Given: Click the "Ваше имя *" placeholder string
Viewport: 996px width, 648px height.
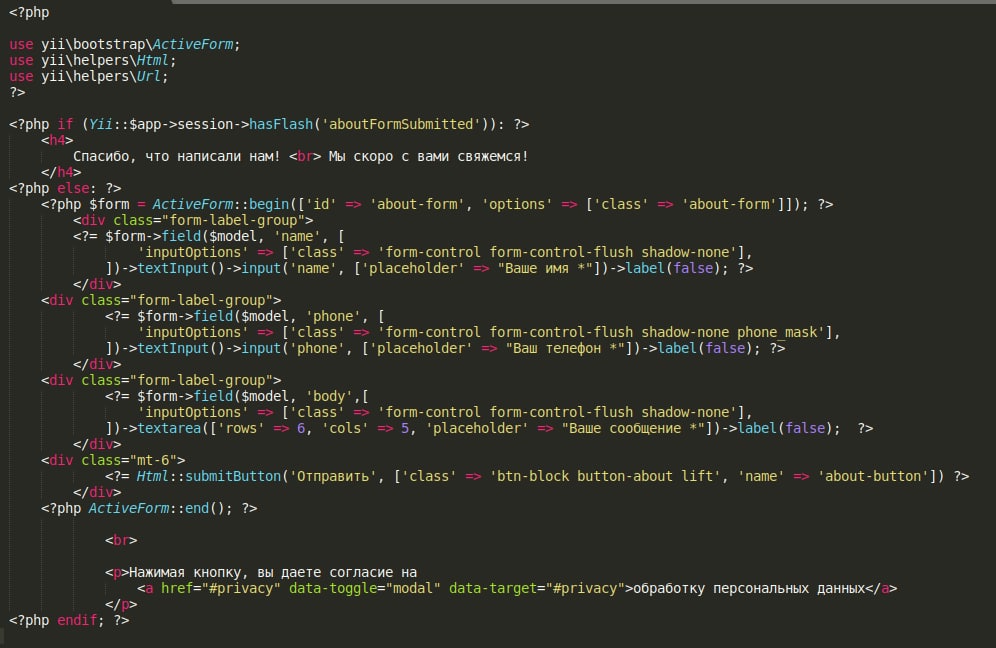Looking at the screenshot, I should tap(545, 268).
